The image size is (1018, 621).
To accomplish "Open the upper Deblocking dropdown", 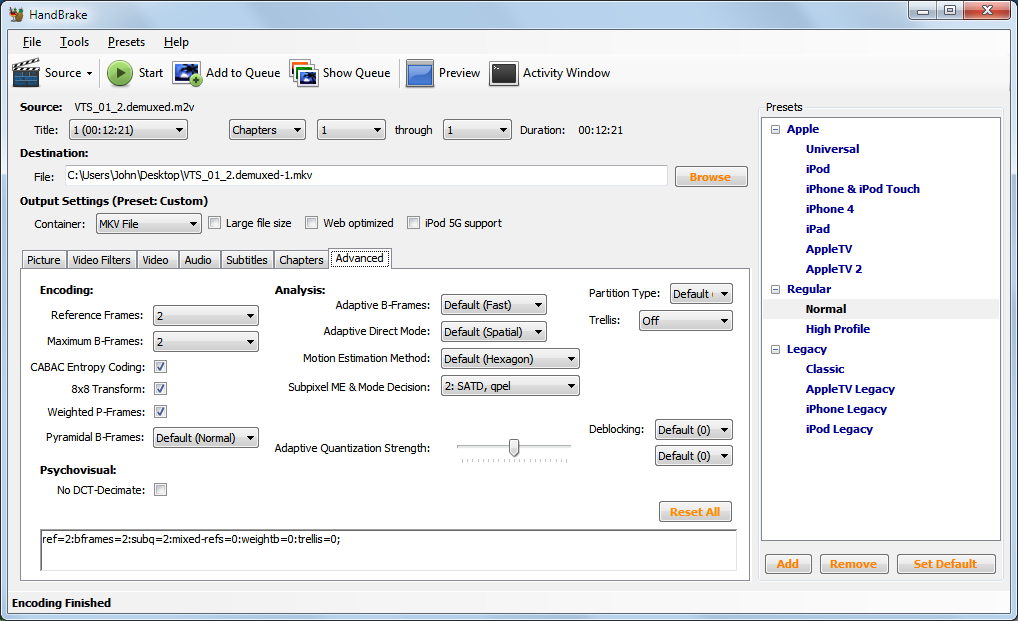I will [694, 430].
